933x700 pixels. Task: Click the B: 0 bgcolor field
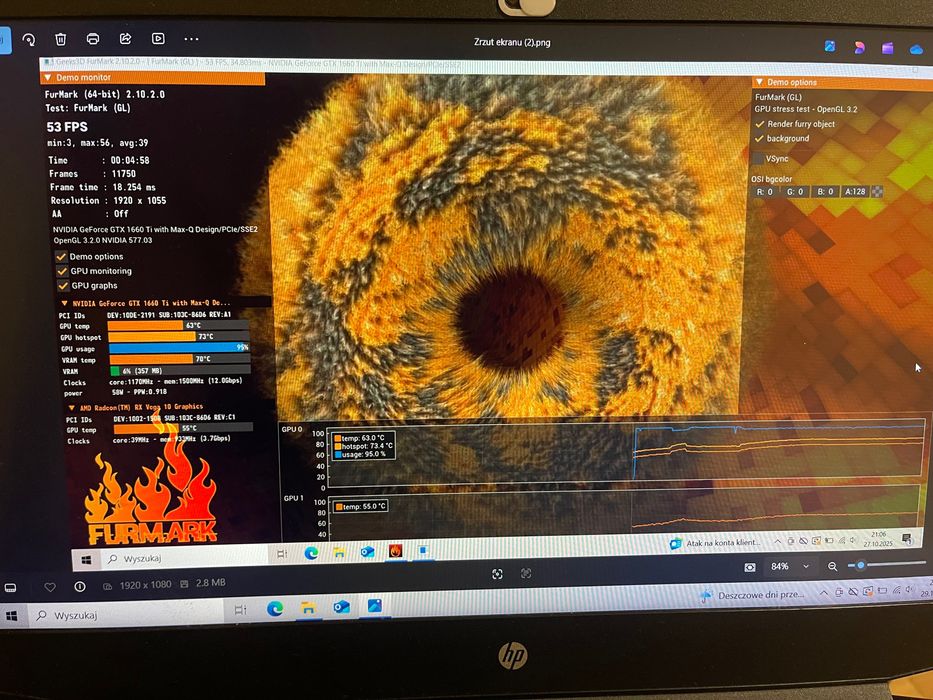(825, 192)
